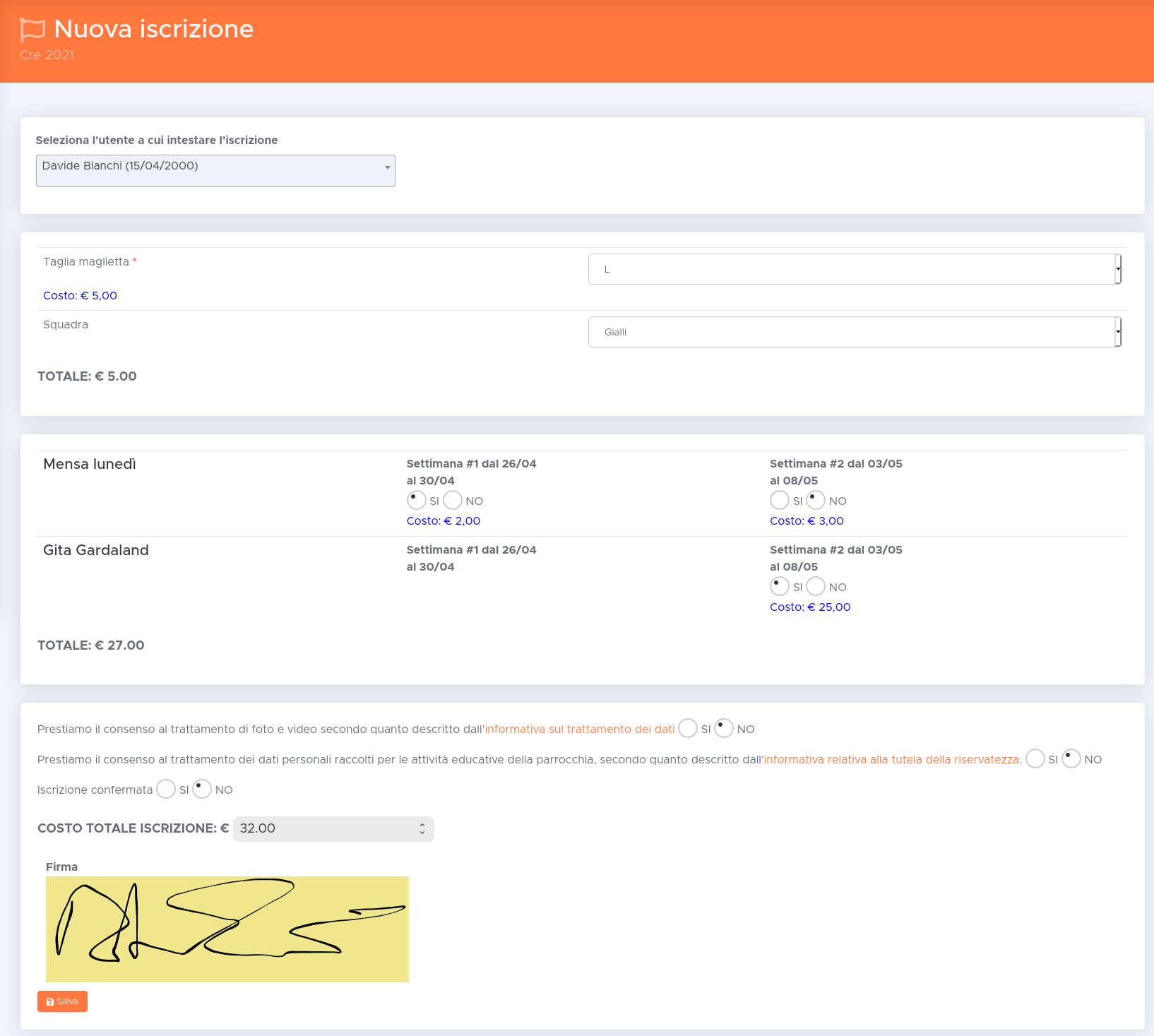Select SI for Mensa lunedì Settimana #1
Image resolution: width=1154 pixels, height=1036 pixels.
tap(416, 500)
